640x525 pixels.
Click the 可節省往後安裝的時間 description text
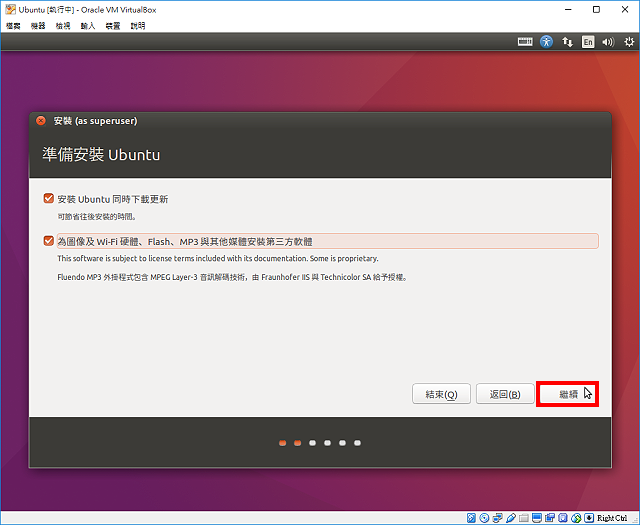[97, 217]
